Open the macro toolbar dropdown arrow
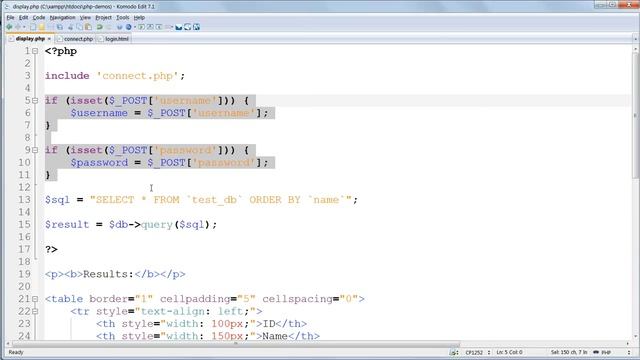The image size is (640, 360). [x=172, y=27]
